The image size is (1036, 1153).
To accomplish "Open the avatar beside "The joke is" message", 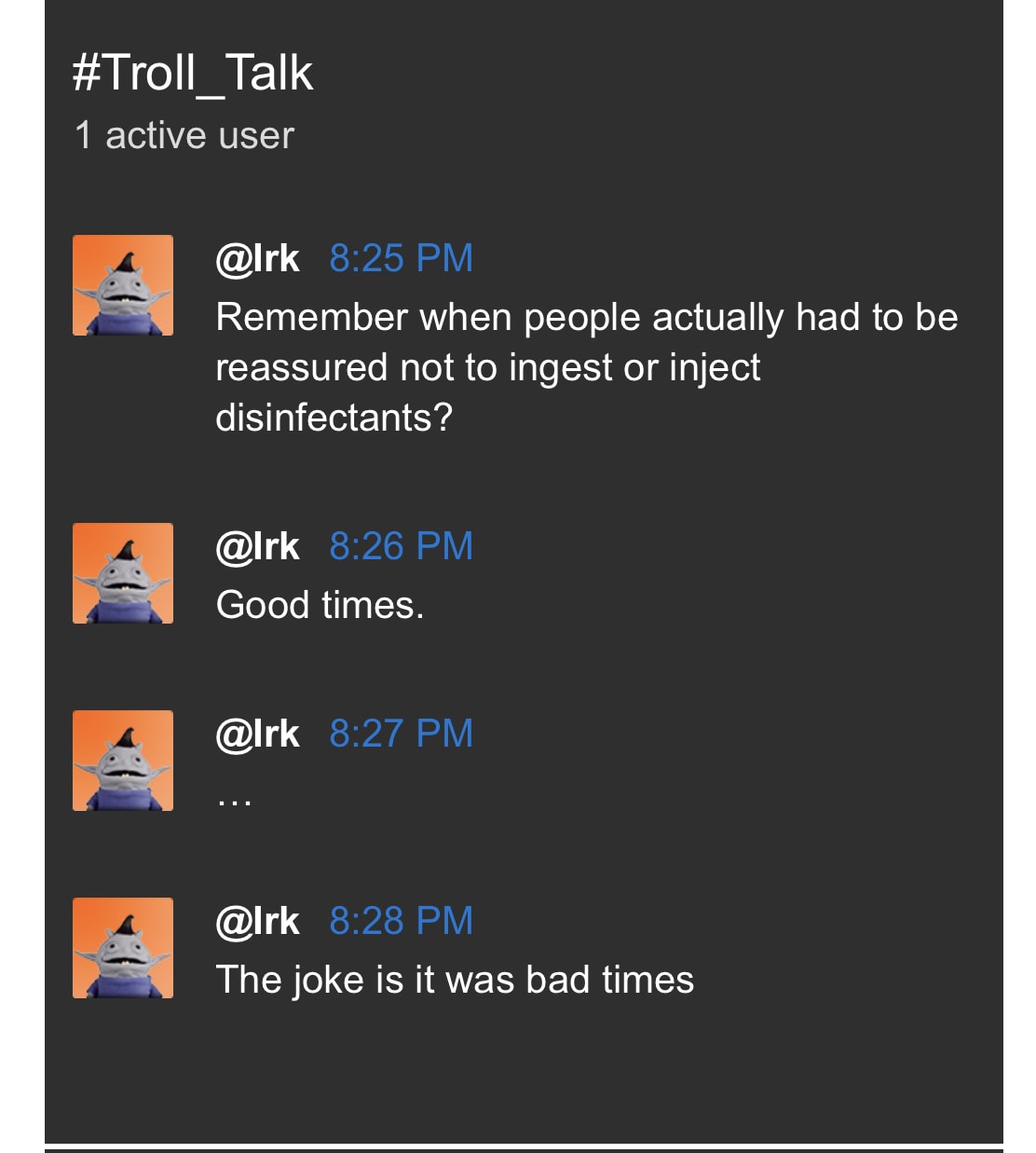I will (123, 948).
